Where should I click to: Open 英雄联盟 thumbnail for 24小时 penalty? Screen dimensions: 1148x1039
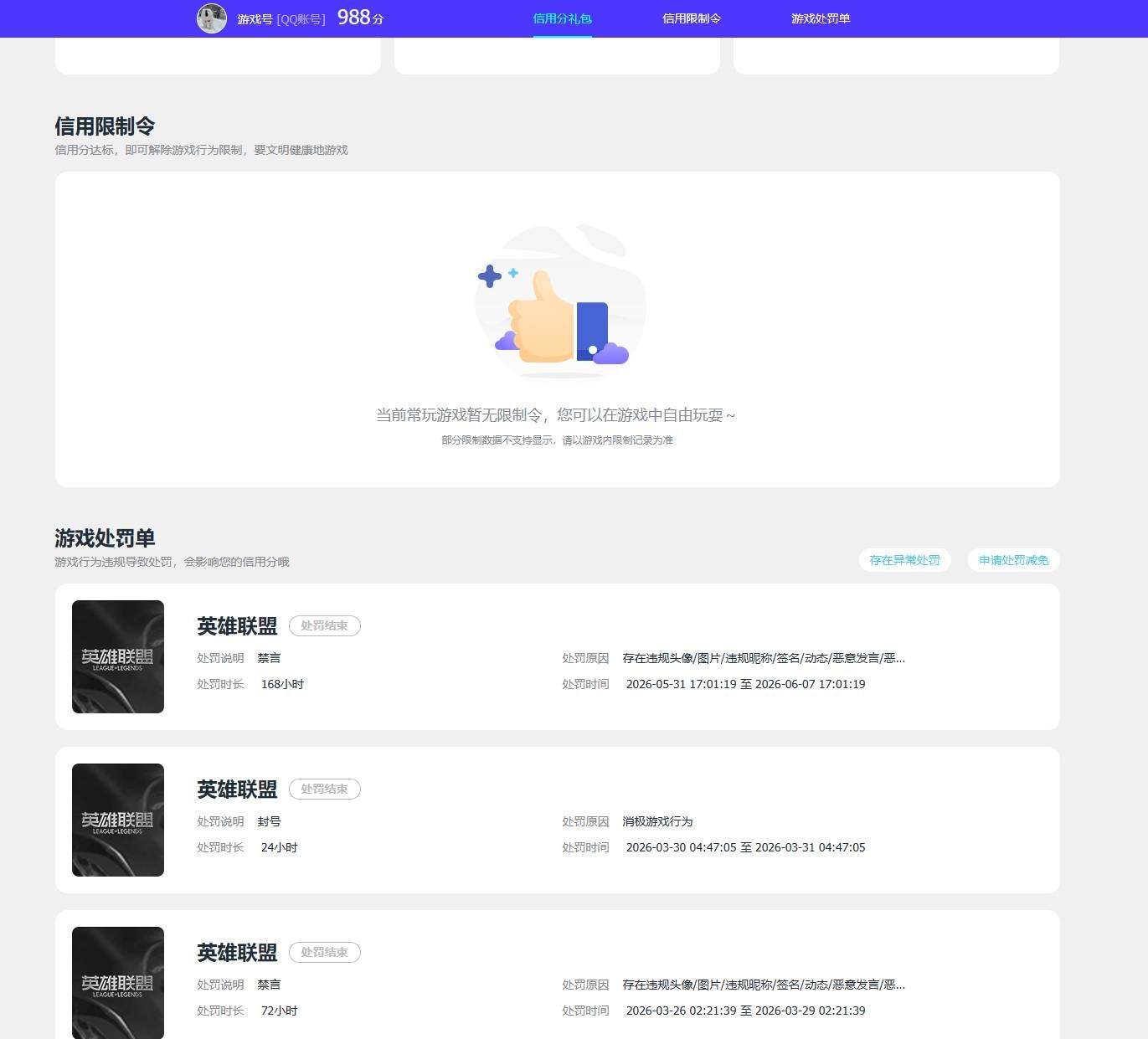tap(118, 820)
